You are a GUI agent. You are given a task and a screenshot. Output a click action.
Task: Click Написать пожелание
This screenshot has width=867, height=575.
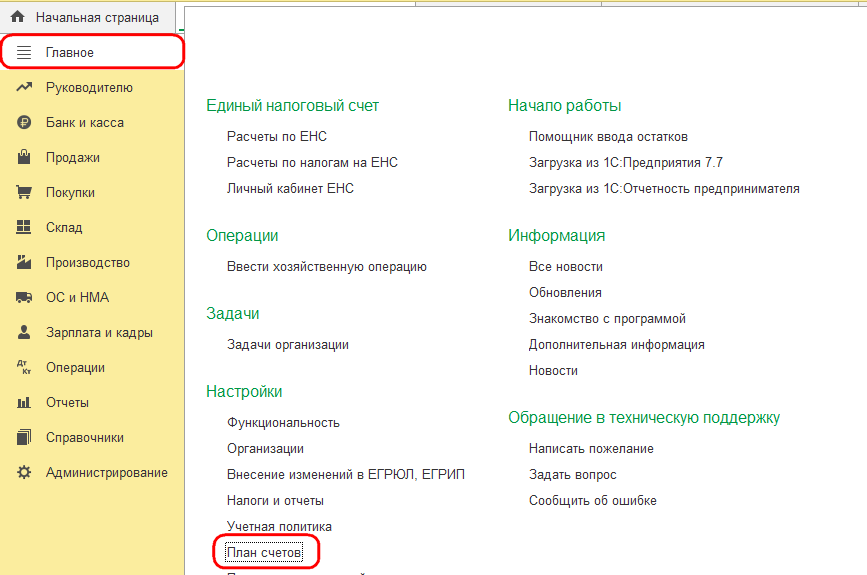(591, 449)
